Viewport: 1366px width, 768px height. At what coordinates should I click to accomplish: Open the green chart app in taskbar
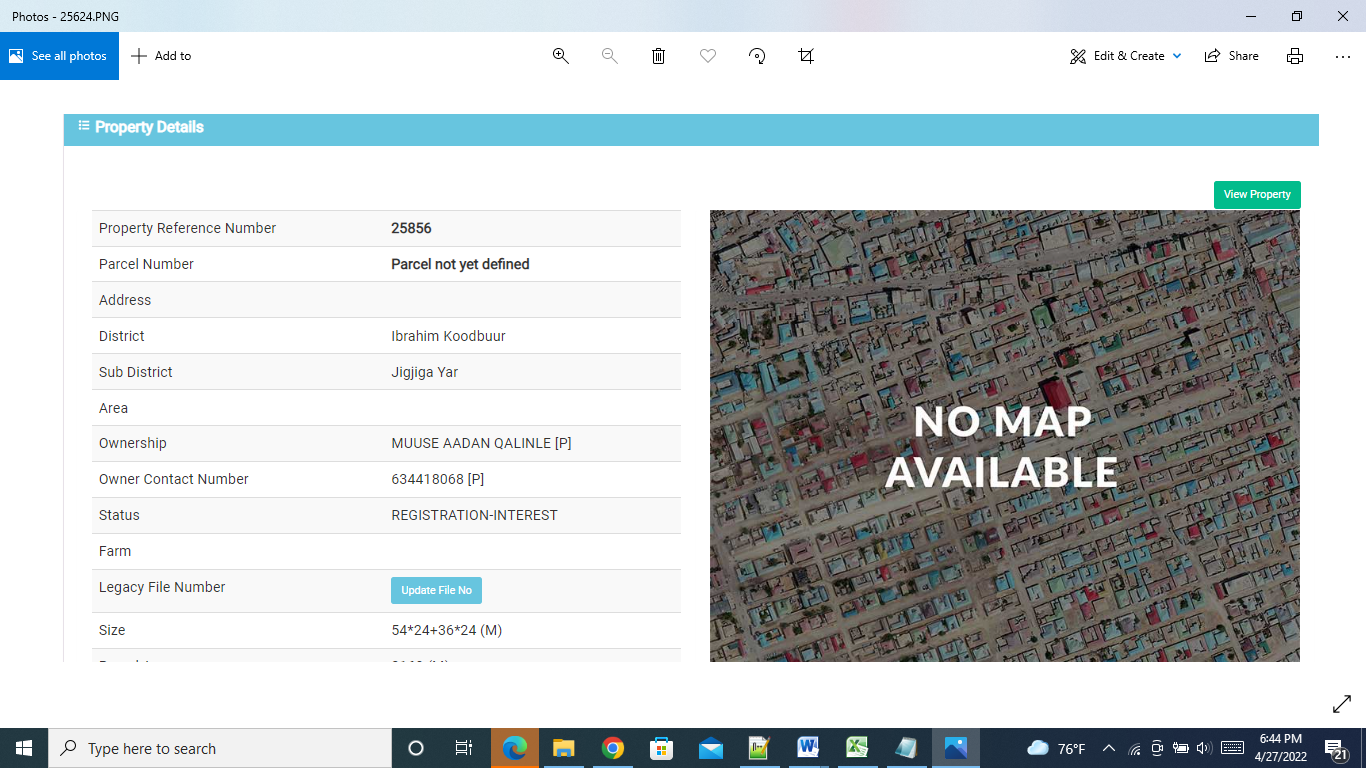pos(760,748)
